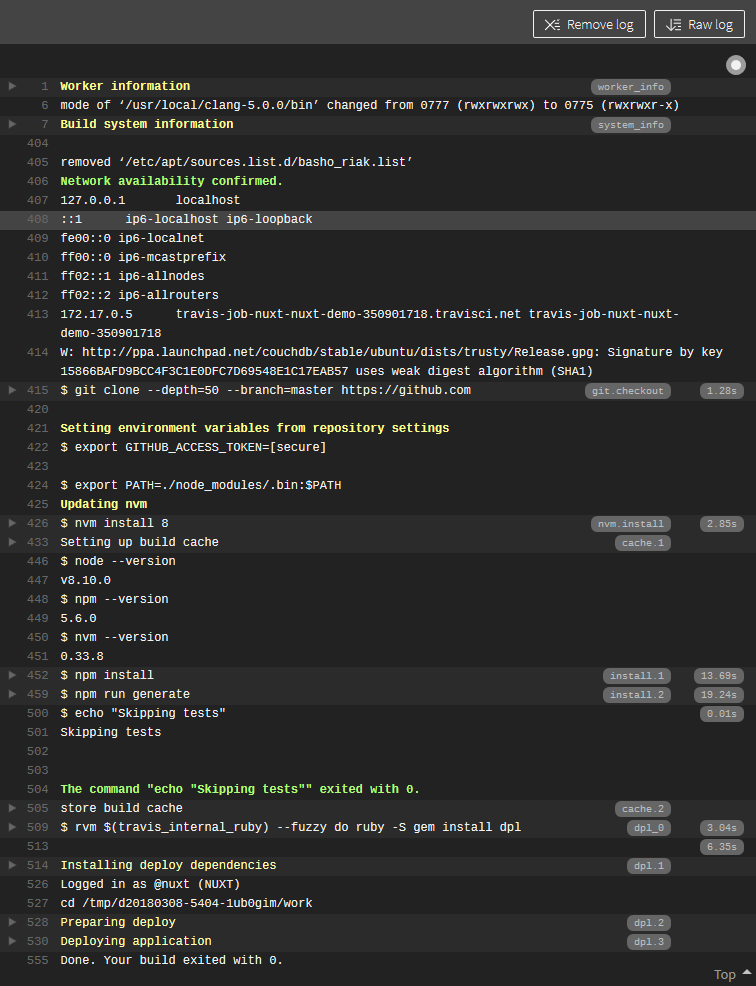The image size is (756, 986).
Task: Jump to Top of the log
Action: tap(732, 974)
